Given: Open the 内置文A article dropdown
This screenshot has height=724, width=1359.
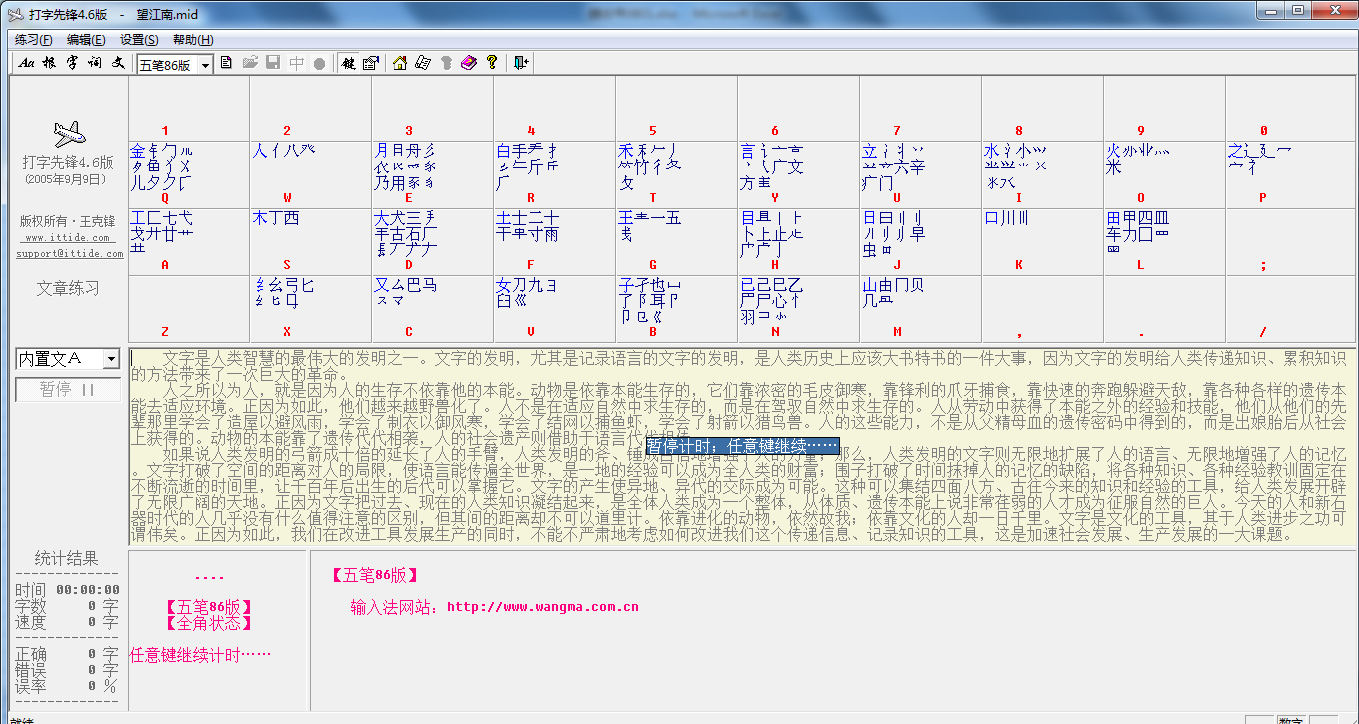Looking at the screenshot, I should tap(110, 359).
